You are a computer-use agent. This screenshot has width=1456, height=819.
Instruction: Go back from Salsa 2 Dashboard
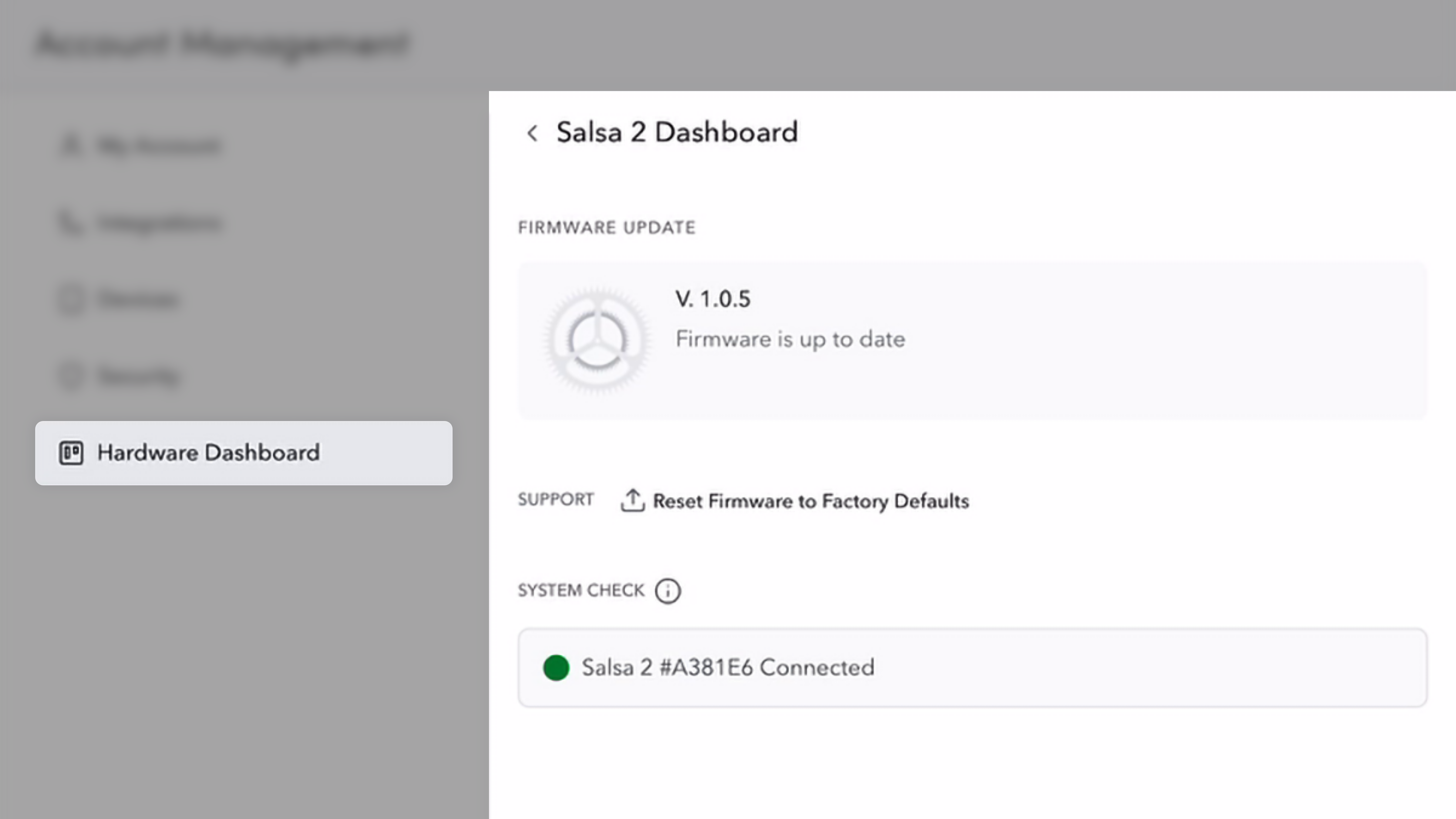532,133
